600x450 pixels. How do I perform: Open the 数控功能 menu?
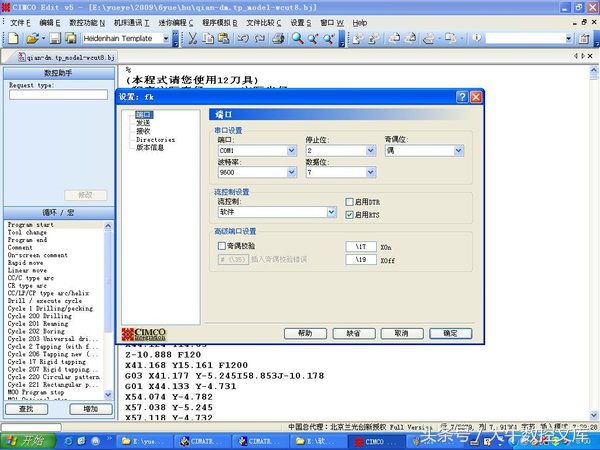87,23
